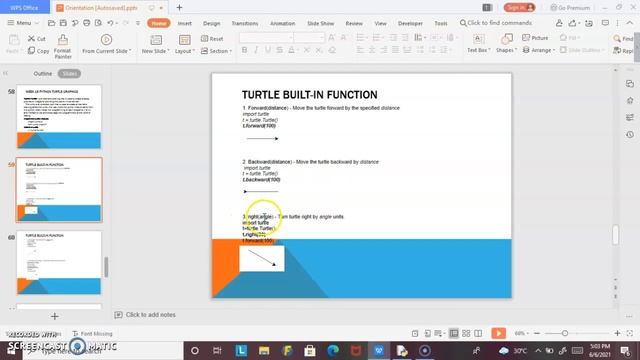Expand the Section dropdown
The image size is (640, 360).
pos(216,51)
